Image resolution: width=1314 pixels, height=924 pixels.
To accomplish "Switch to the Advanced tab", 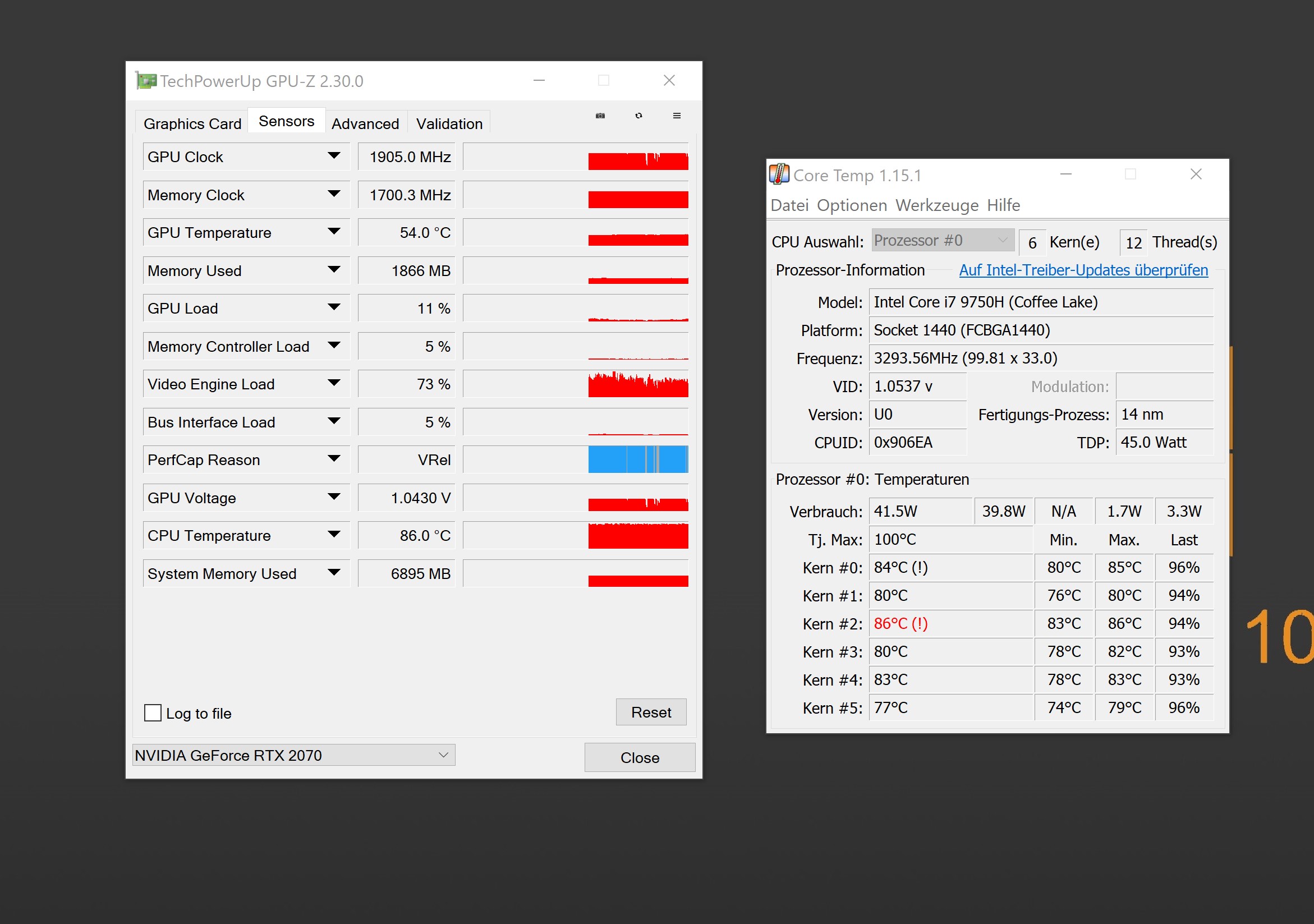I will pos(365,123).
